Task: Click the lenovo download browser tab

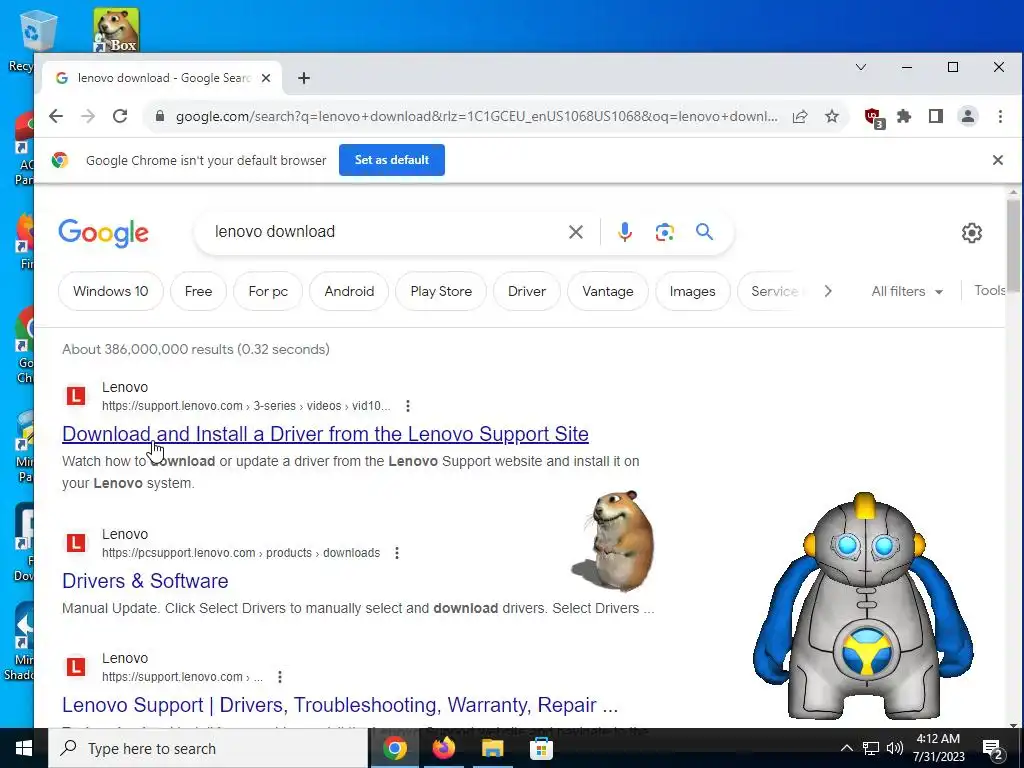Action: (160, 78)
